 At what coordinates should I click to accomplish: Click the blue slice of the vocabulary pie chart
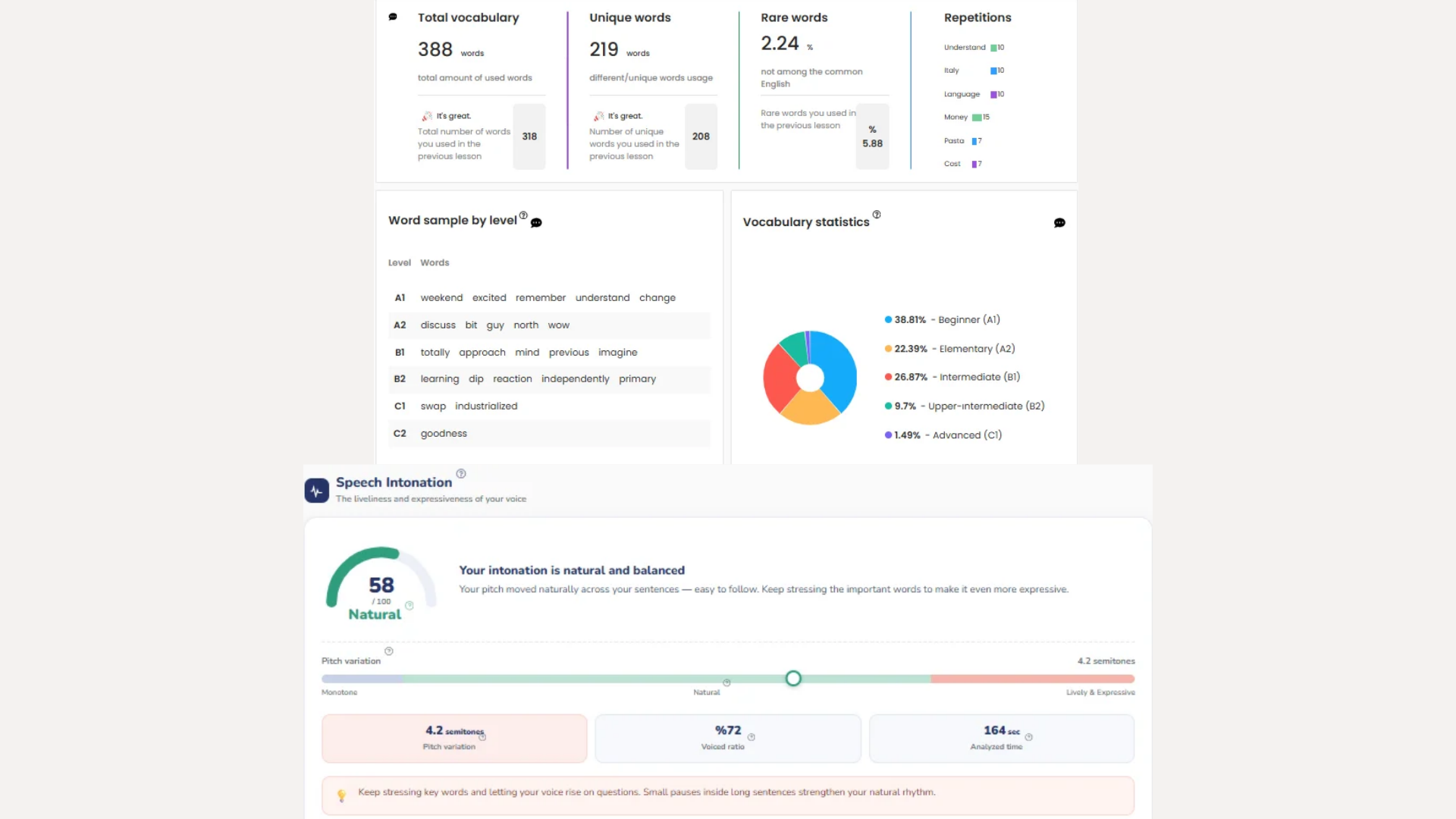(x=837, y=368)
